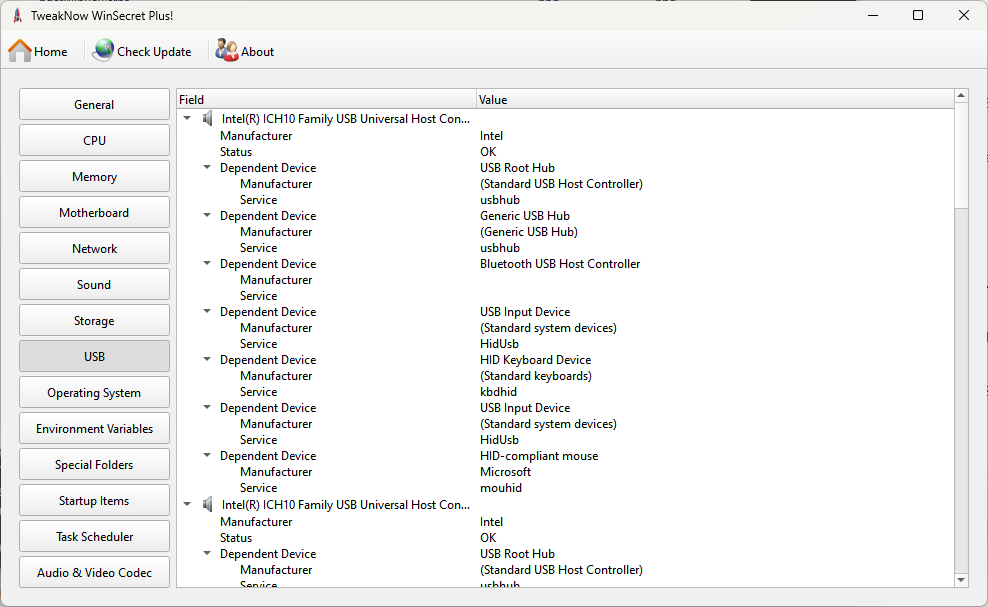This screenshot has height=607, width=988.
Task: Open the Operating System page
Action: pyautogui.click(x=95, y=392)
